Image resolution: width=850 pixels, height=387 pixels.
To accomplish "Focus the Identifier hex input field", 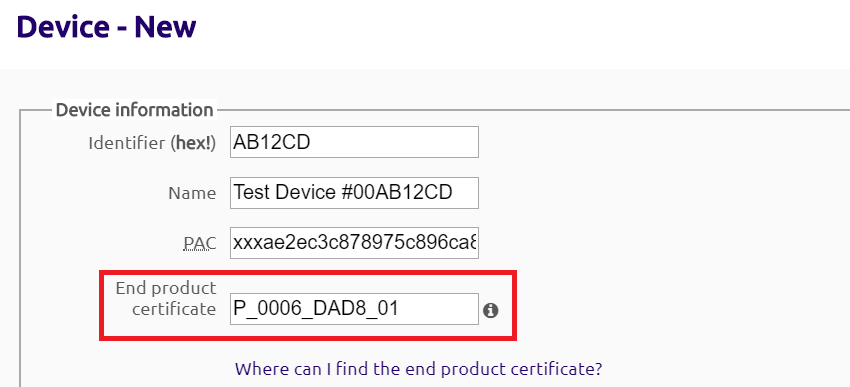I will coord(354,142).
